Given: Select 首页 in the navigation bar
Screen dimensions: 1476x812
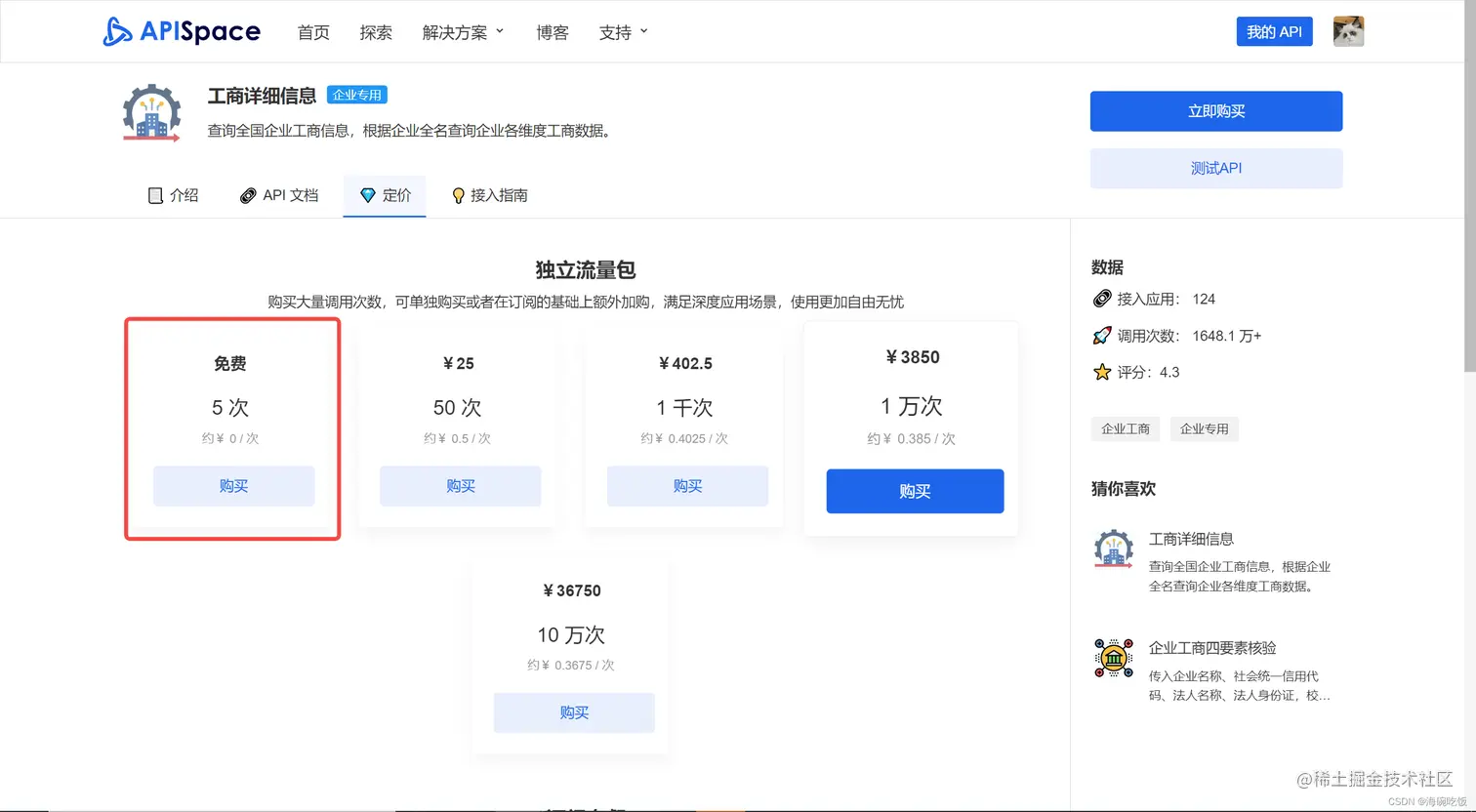Looking at the screenshot, I should click(x=313, y=32).
